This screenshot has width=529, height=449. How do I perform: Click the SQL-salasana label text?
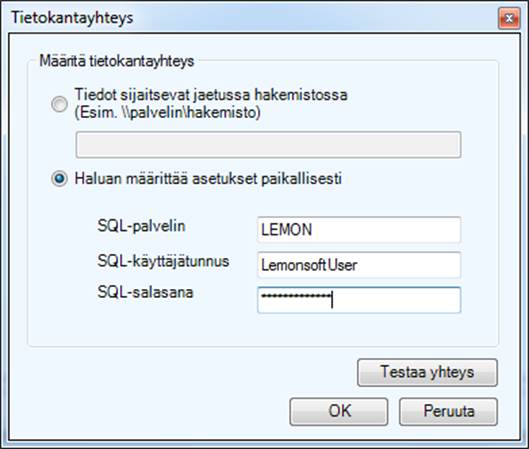click(x=145, y=292)
